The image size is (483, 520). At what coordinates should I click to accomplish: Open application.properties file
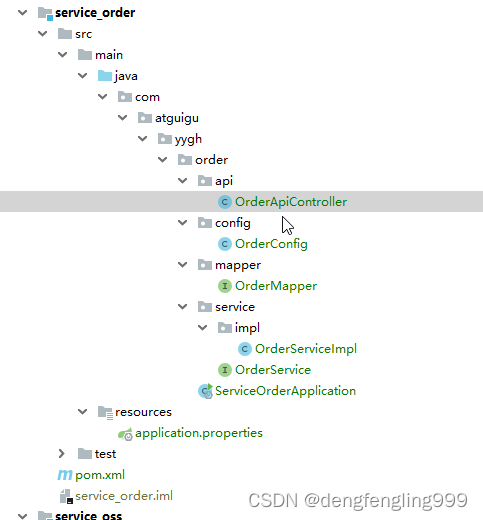click(199, 433)
